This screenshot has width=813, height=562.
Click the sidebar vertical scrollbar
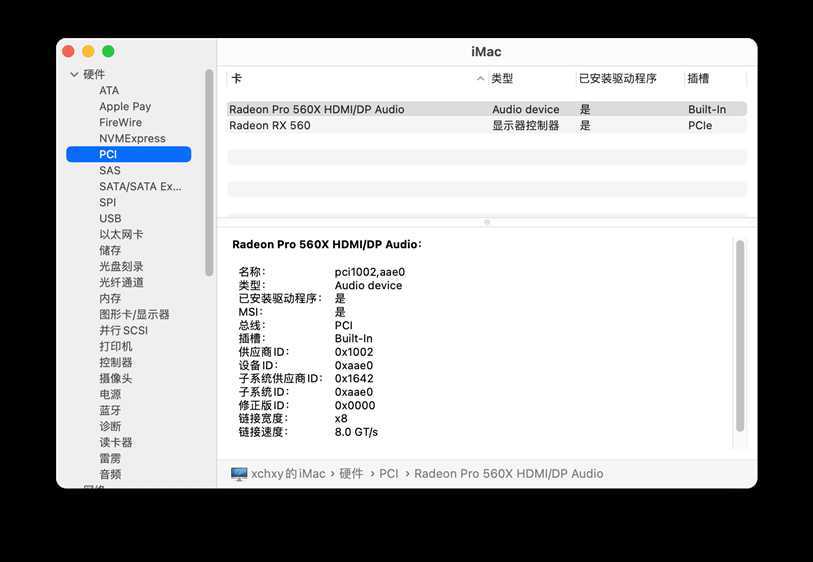coord(209,173)
